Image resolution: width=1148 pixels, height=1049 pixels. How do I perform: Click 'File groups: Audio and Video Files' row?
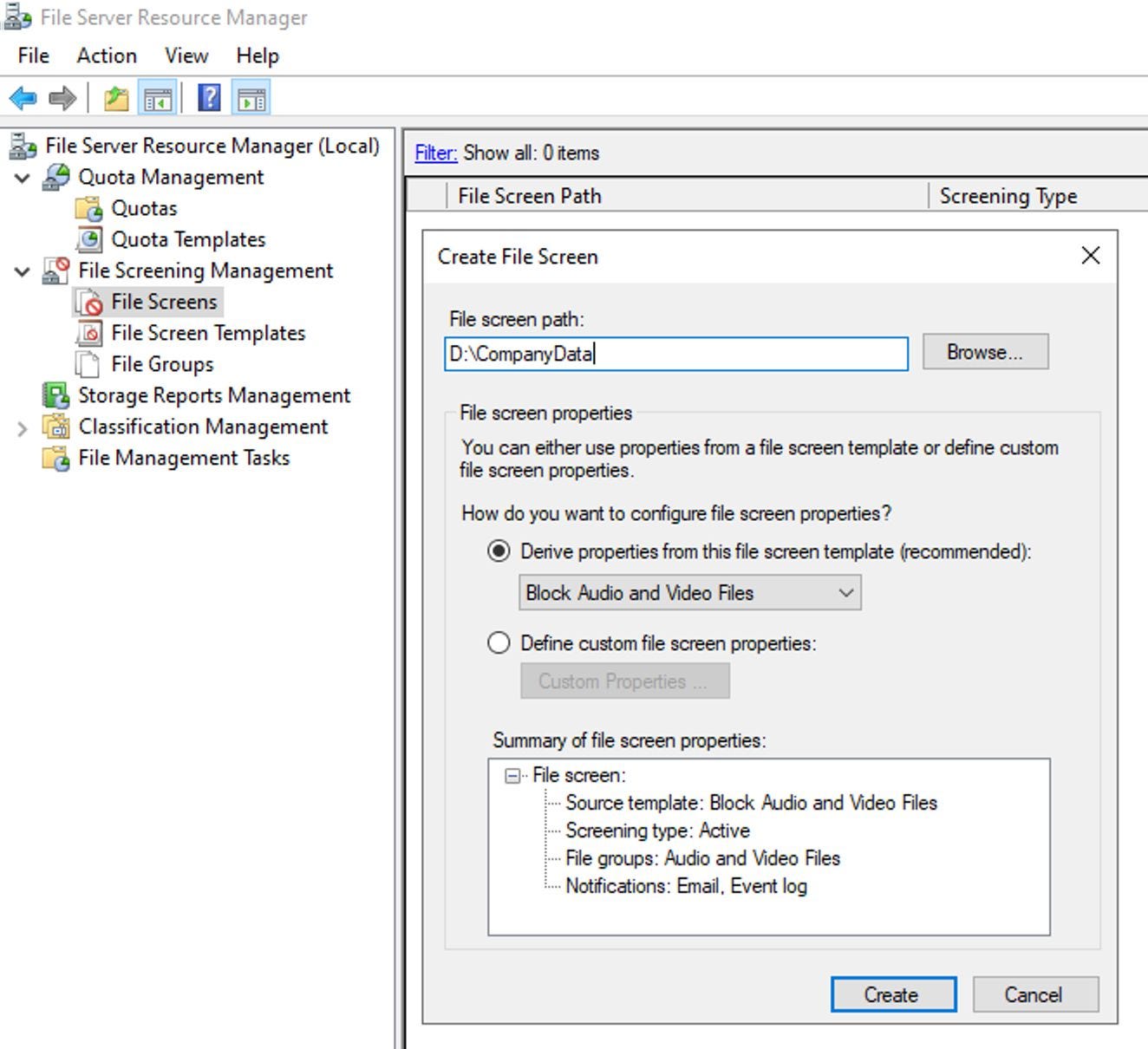(702, 858)
